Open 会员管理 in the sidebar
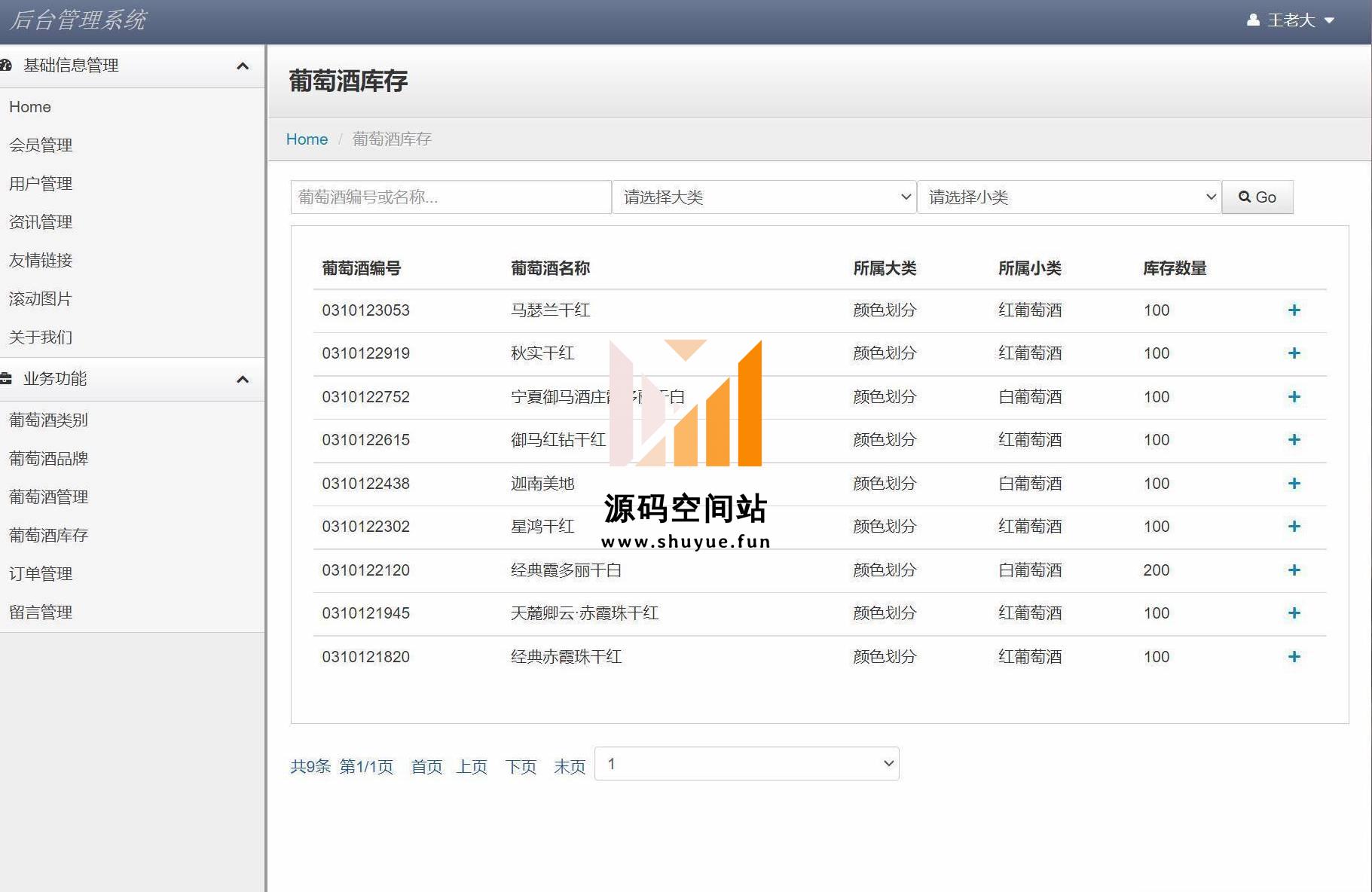 point(41,145)
